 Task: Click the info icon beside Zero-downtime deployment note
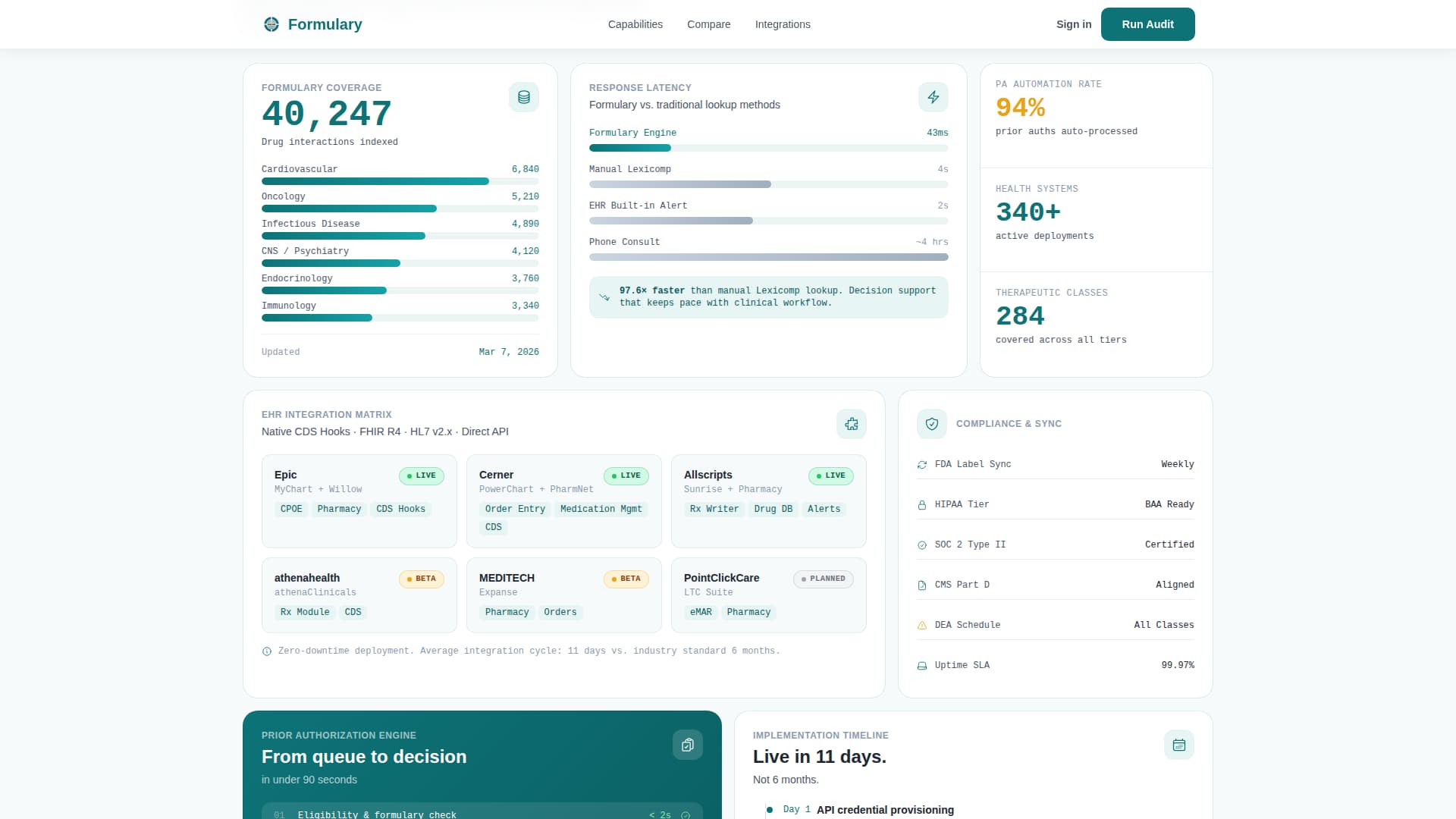pos(267,651)
